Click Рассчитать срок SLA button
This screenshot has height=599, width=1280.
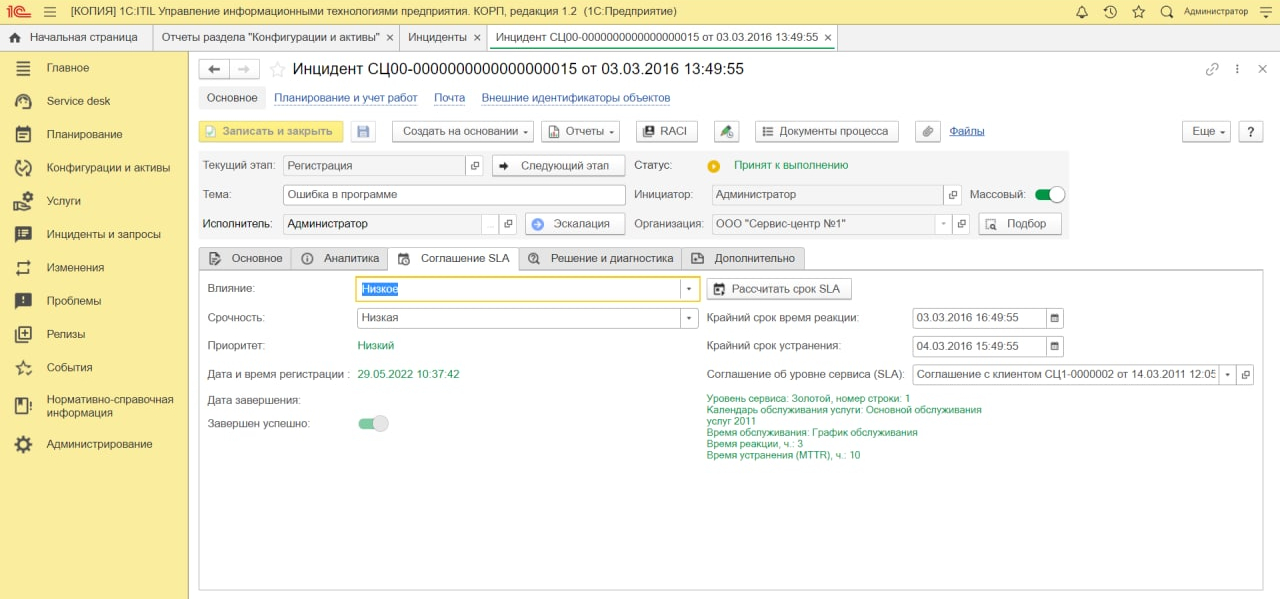pyautogui.click(x=779, y=289)
